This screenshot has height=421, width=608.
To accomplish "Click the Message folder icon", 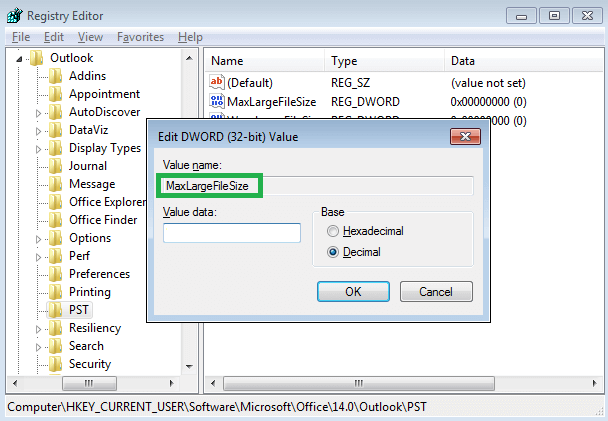I will click(55, 184).
